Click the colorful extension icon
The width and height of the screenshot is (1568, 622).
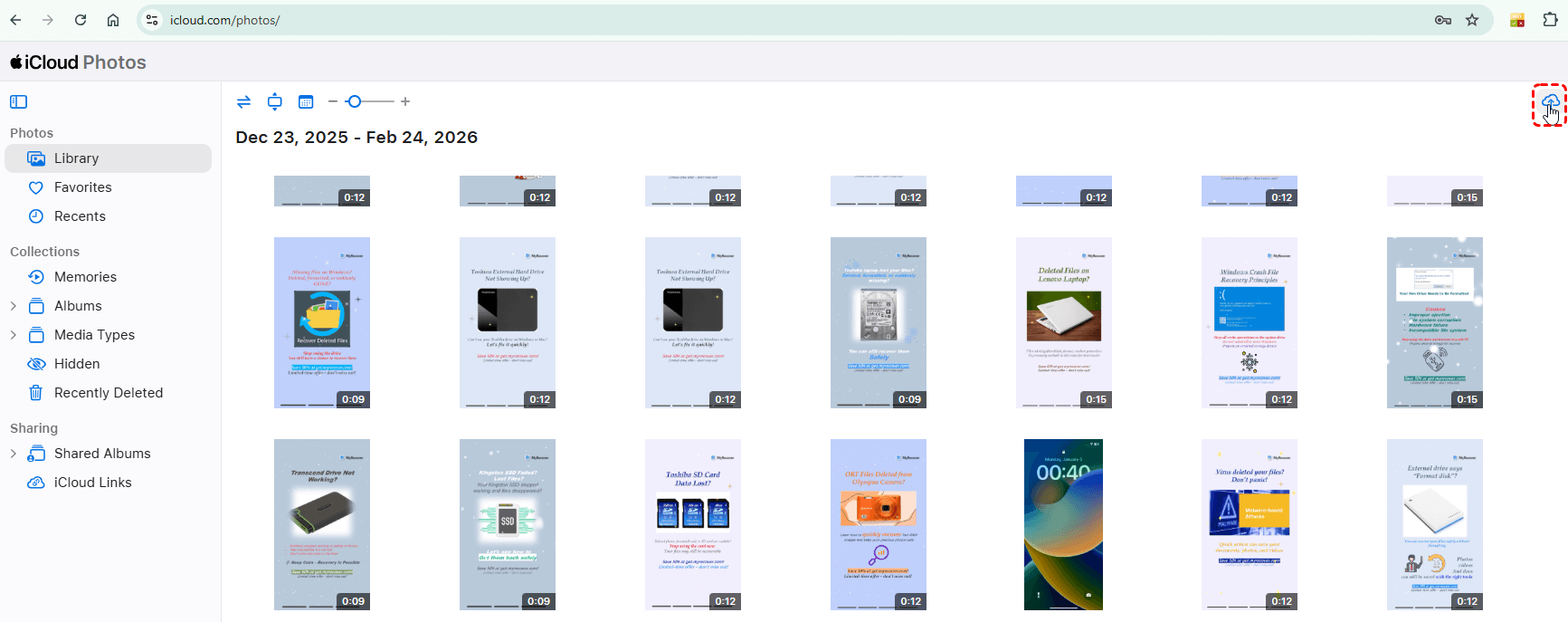1517,20
